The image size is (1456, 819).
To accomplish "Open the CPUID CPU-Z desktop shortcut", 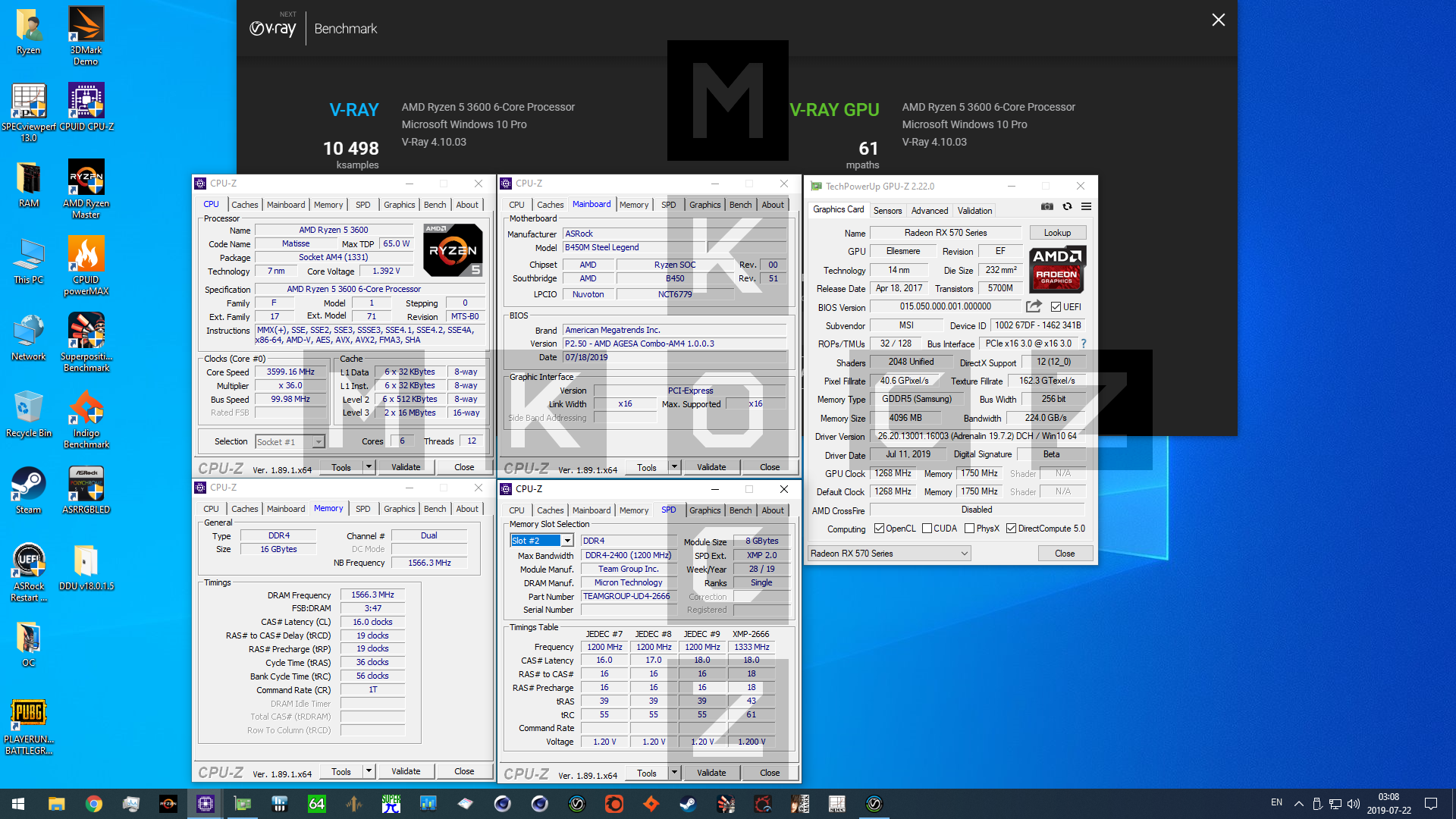I will [86, 107].
